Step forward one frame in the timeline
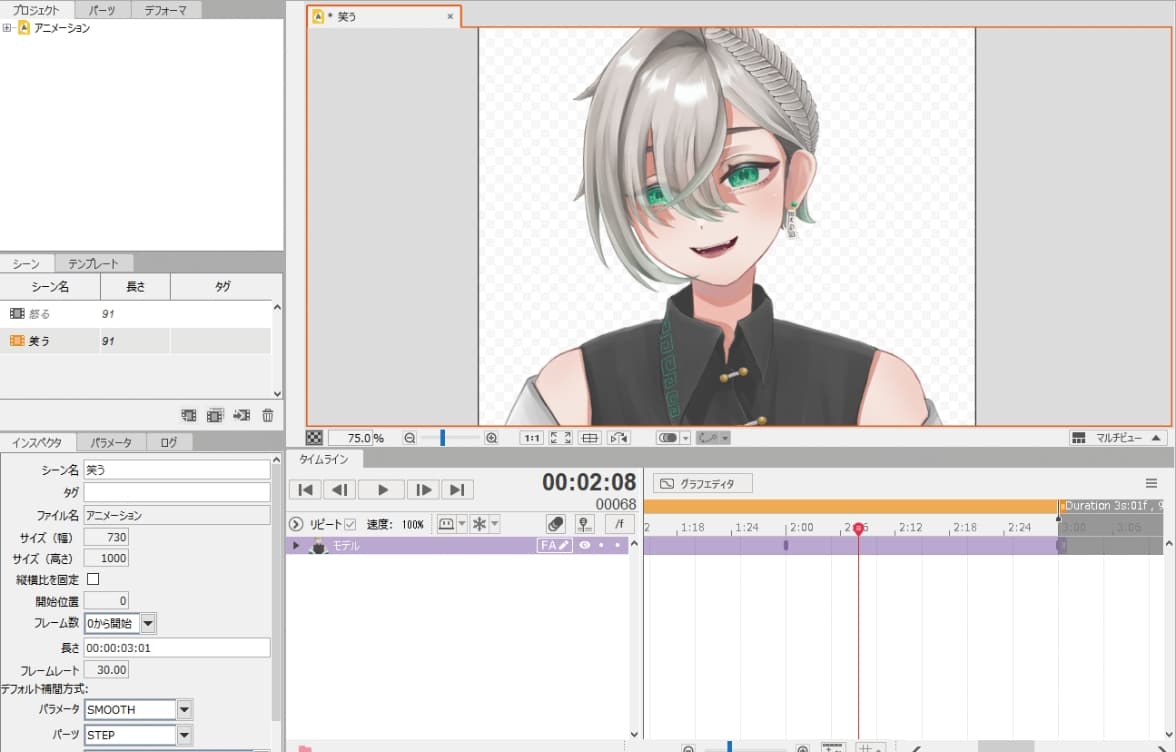The image size is (1176, 752). point(423,489)
